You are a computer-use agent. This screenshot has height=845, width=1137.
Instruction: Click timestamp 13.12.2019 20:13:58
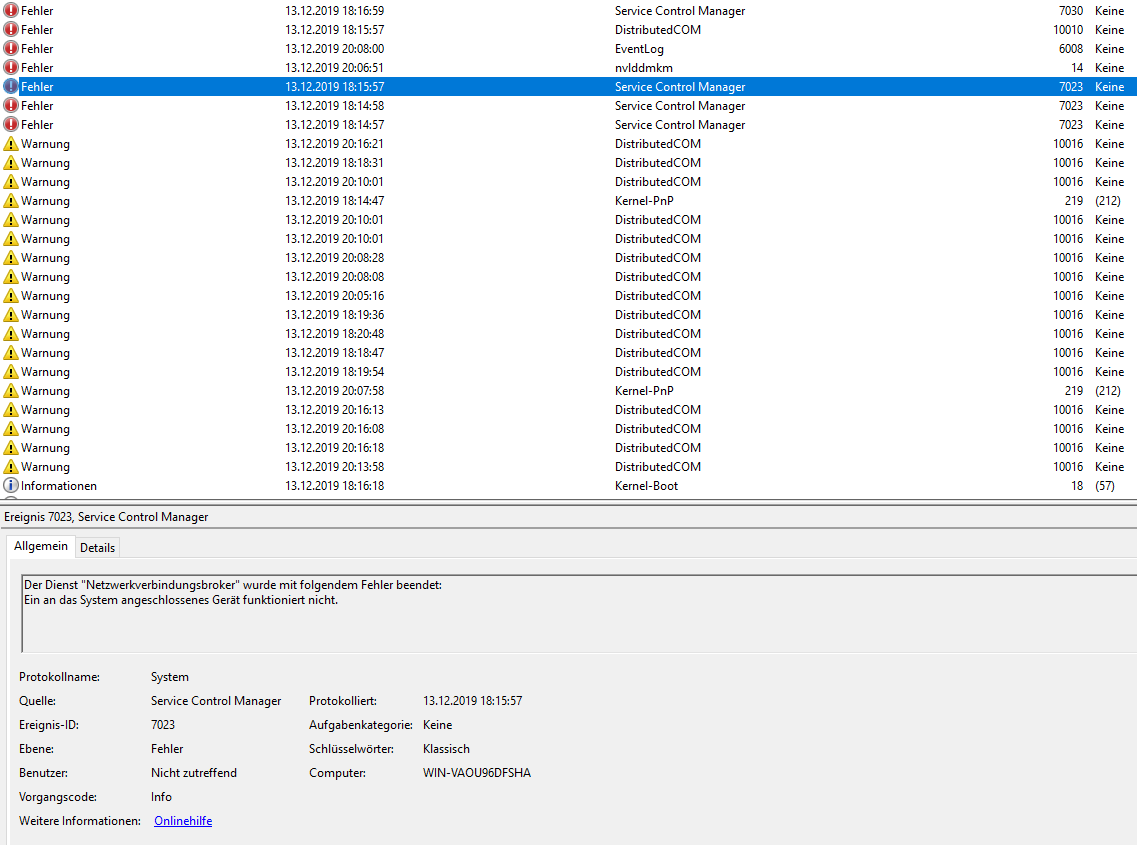pos(334,466)
